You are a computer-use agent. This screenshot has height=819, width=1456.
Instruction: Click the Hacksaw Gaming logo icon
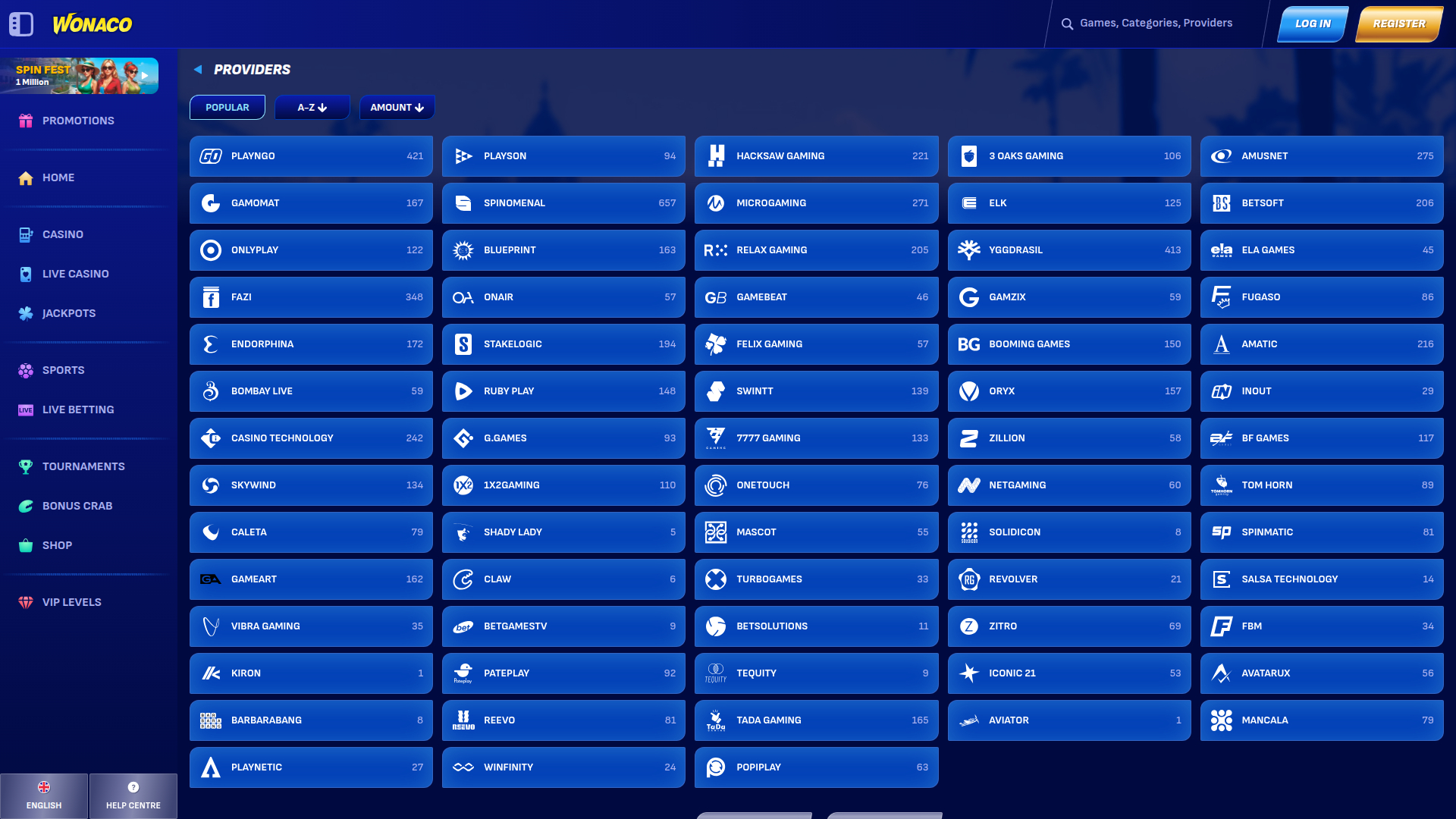tap(716, 156)
